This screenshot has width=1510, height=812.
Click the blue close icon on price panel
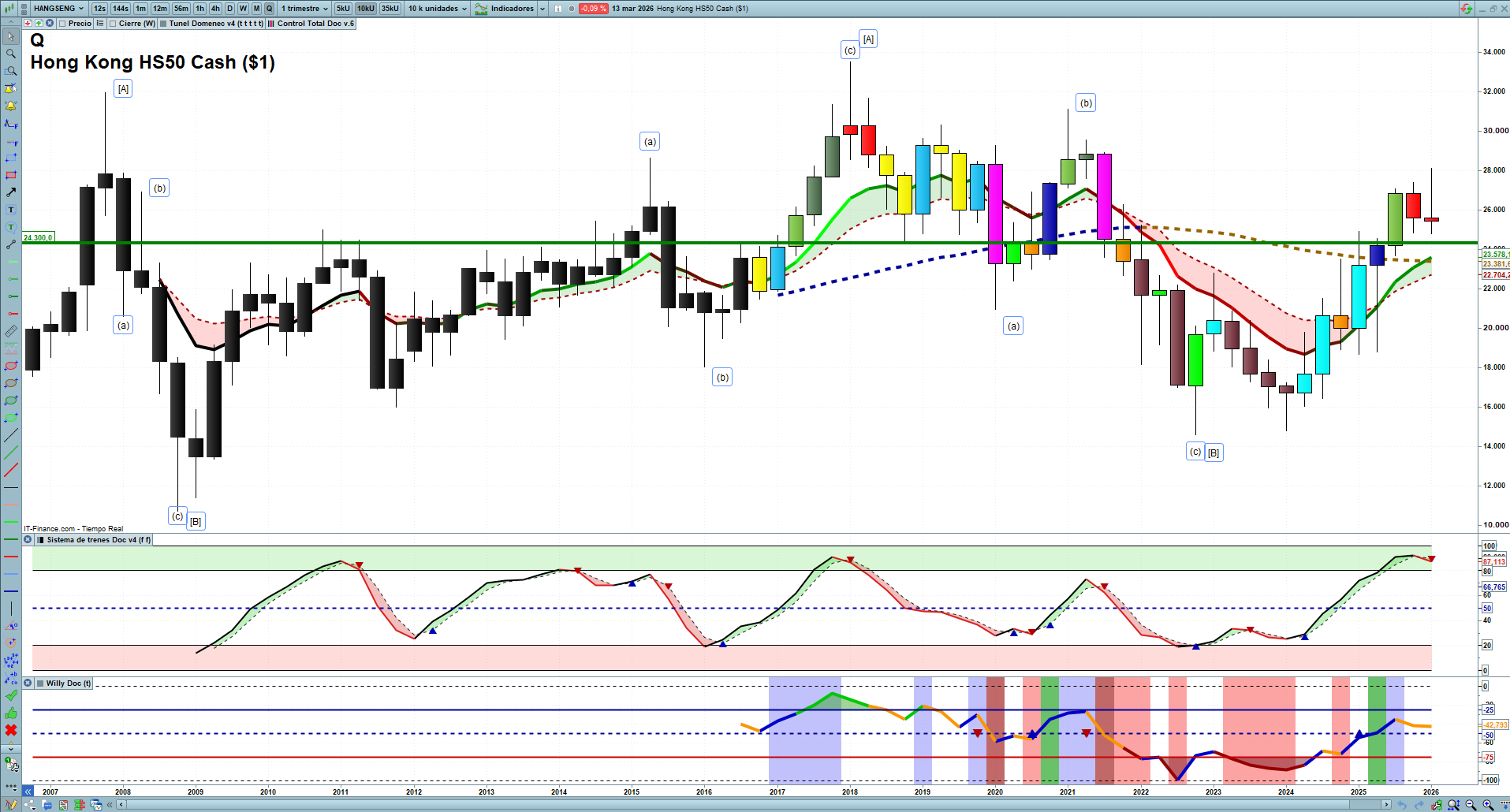tap(50, 24)
